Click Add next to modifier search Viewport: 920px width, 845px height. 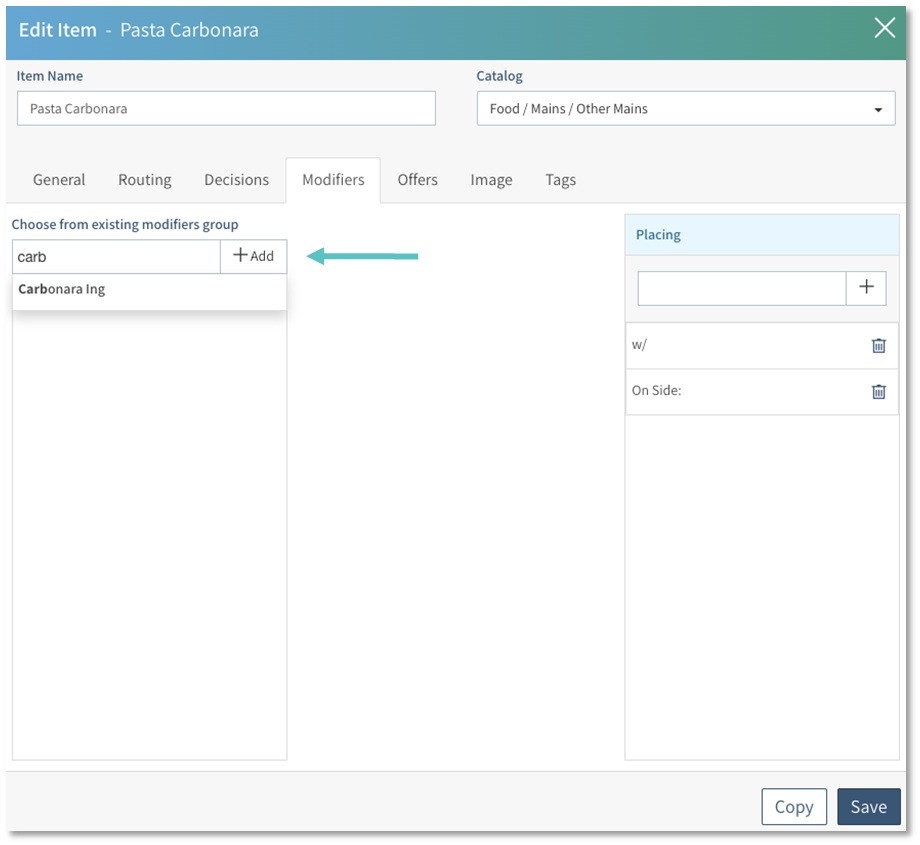(253, 256)
